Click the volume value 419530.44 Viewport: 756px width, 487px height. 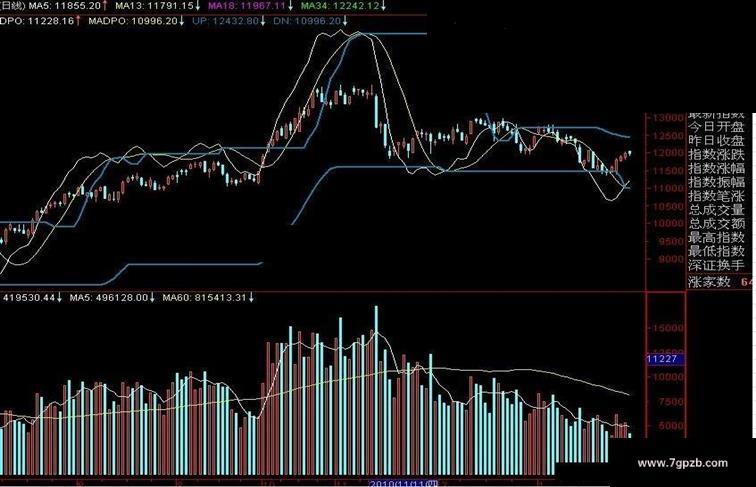pos(29,298)
